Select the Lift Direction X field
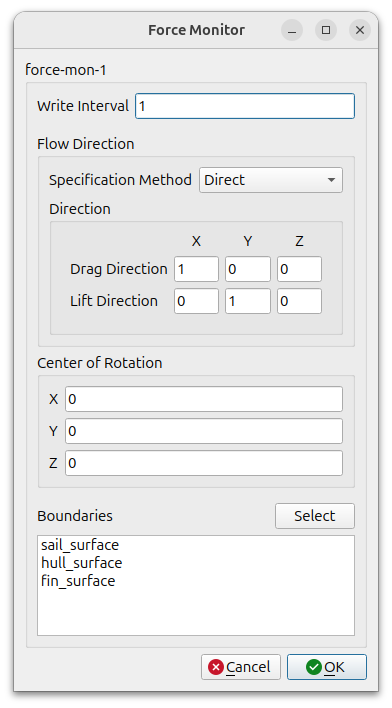 click(x=196, y=301)
